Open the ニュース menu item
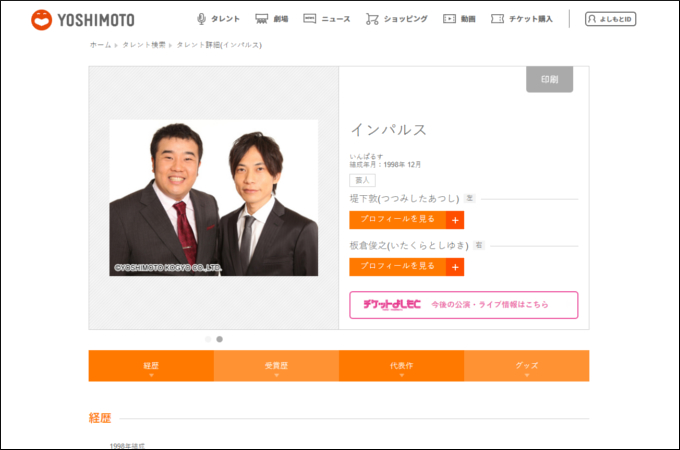680x450 pixels. [x=327, y=19]
